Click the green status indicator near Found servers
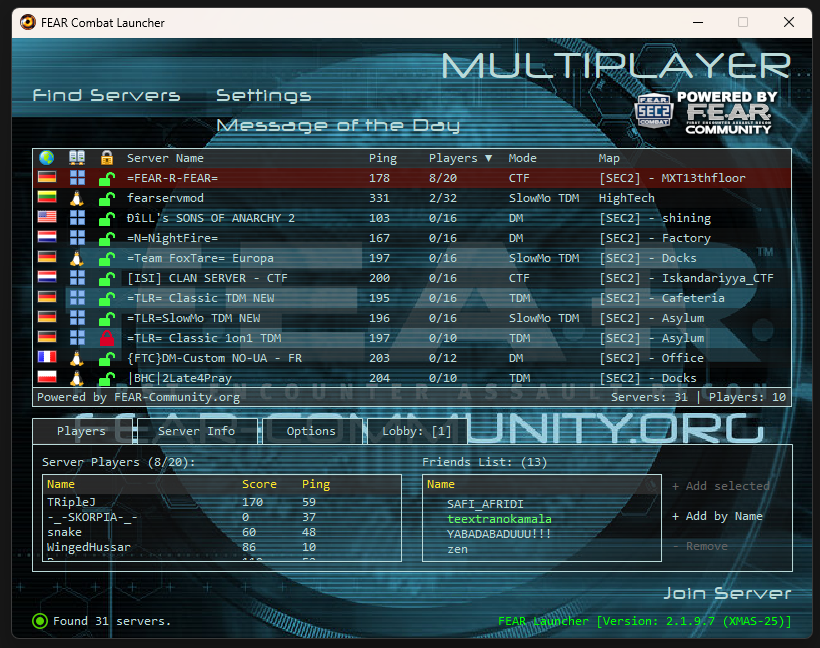 coord(40,621)
